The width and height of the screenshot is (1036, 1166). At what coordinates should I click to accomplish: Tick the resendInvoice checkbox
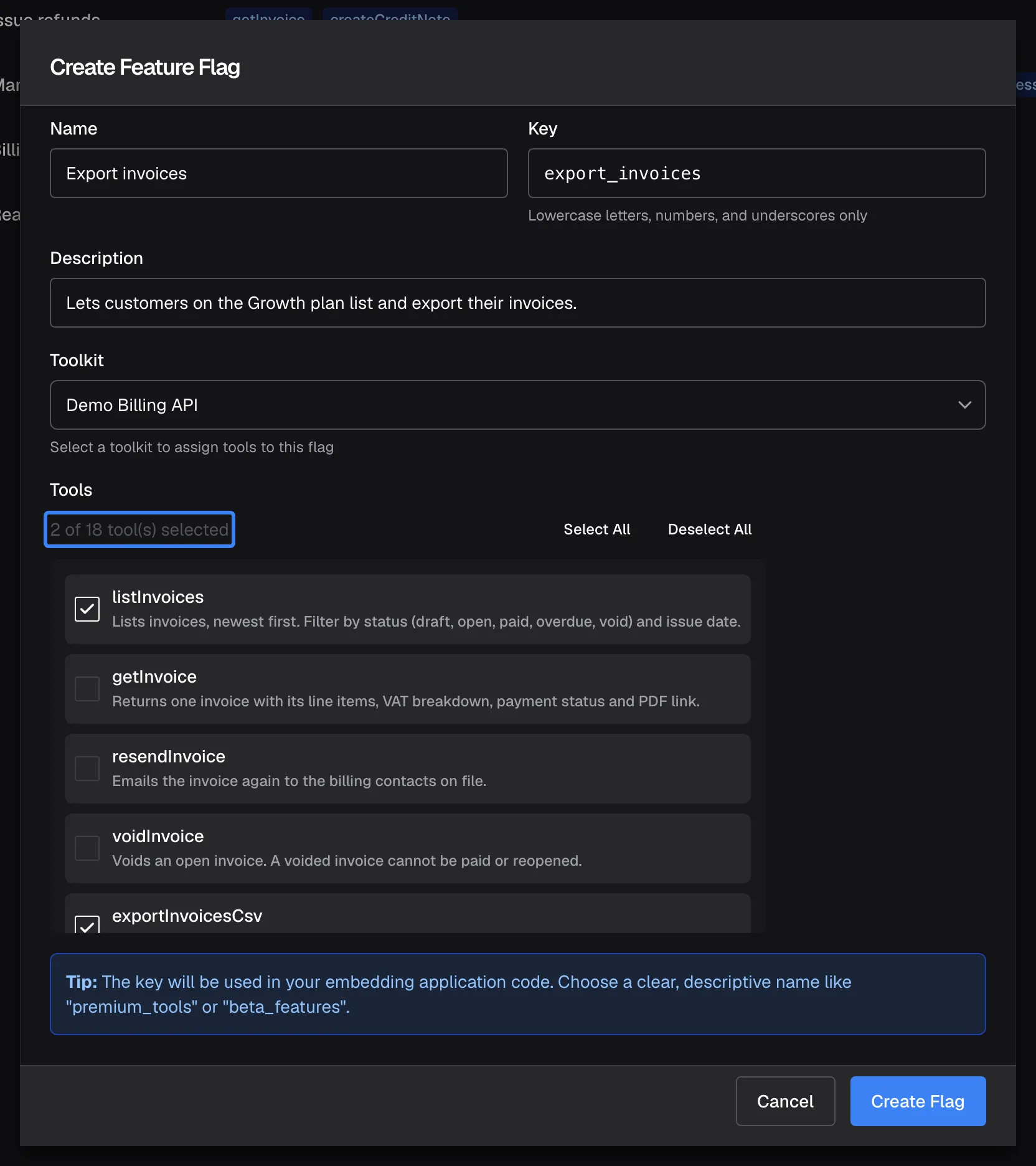[87, 769]
